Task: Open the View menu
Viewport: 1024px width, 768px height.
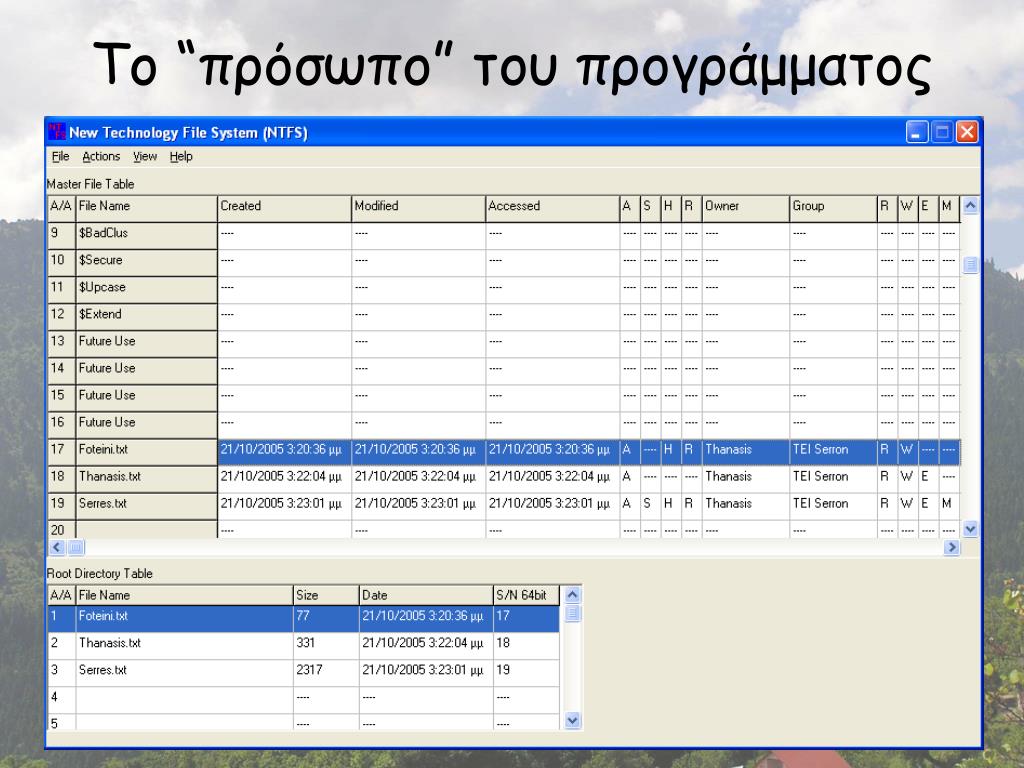Action: pyautogui.click(x=145, y=157)
